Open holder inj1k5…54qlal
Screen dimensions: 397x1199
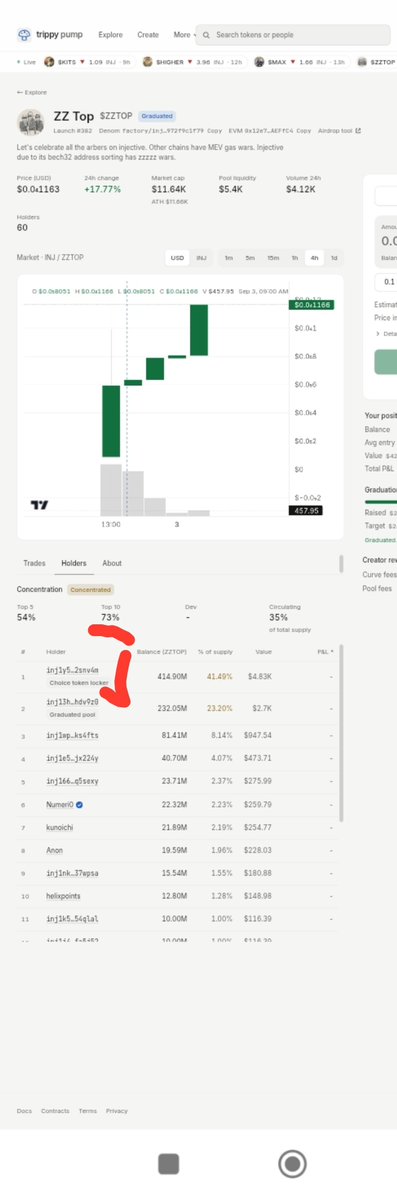tap(72, 918)
